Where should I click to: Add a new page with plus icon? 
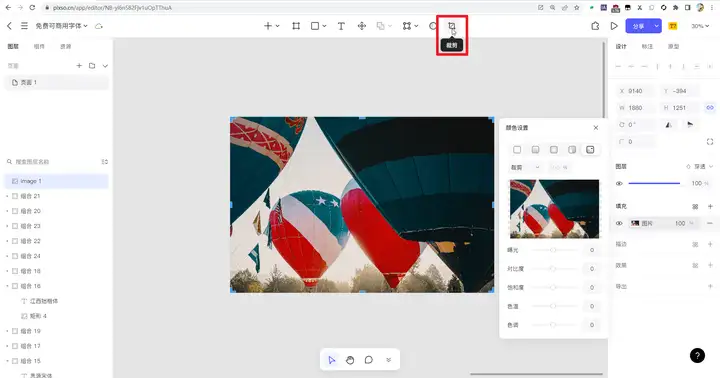click(x=79, y=66)
